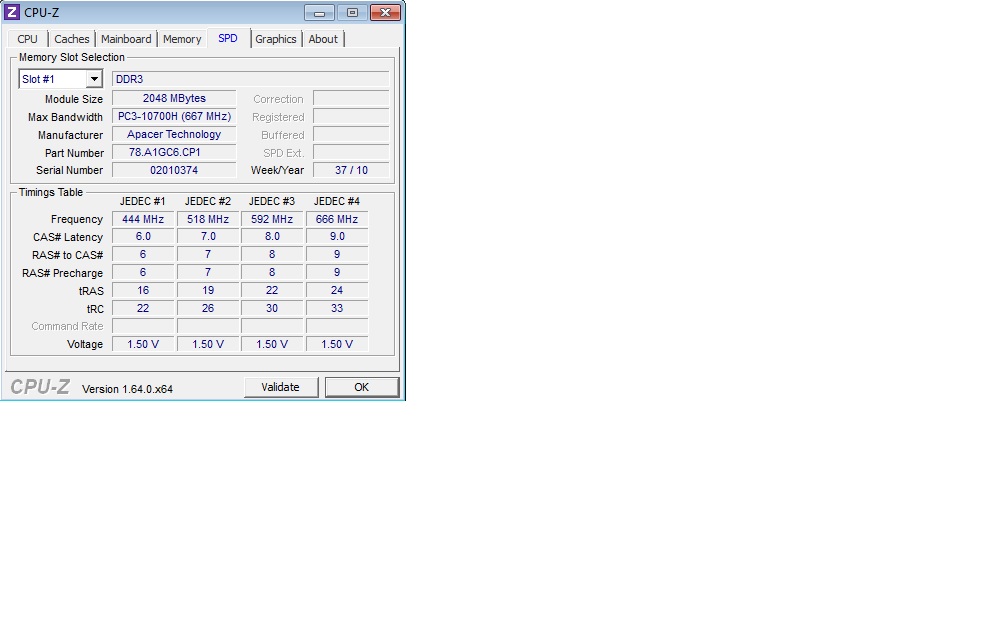Viewport: 1008px width, 630px height.
Task: Click the Apacer Technology manufacturer value
Action: coord(174,134)
